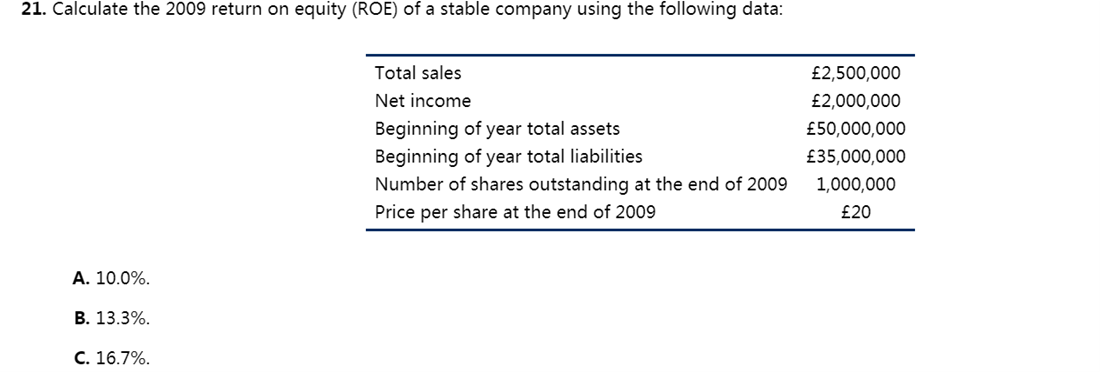Click 'Number of shares outstanding' row label
Viewport: 1100px width, 372px height.
[x=581, y=184]
